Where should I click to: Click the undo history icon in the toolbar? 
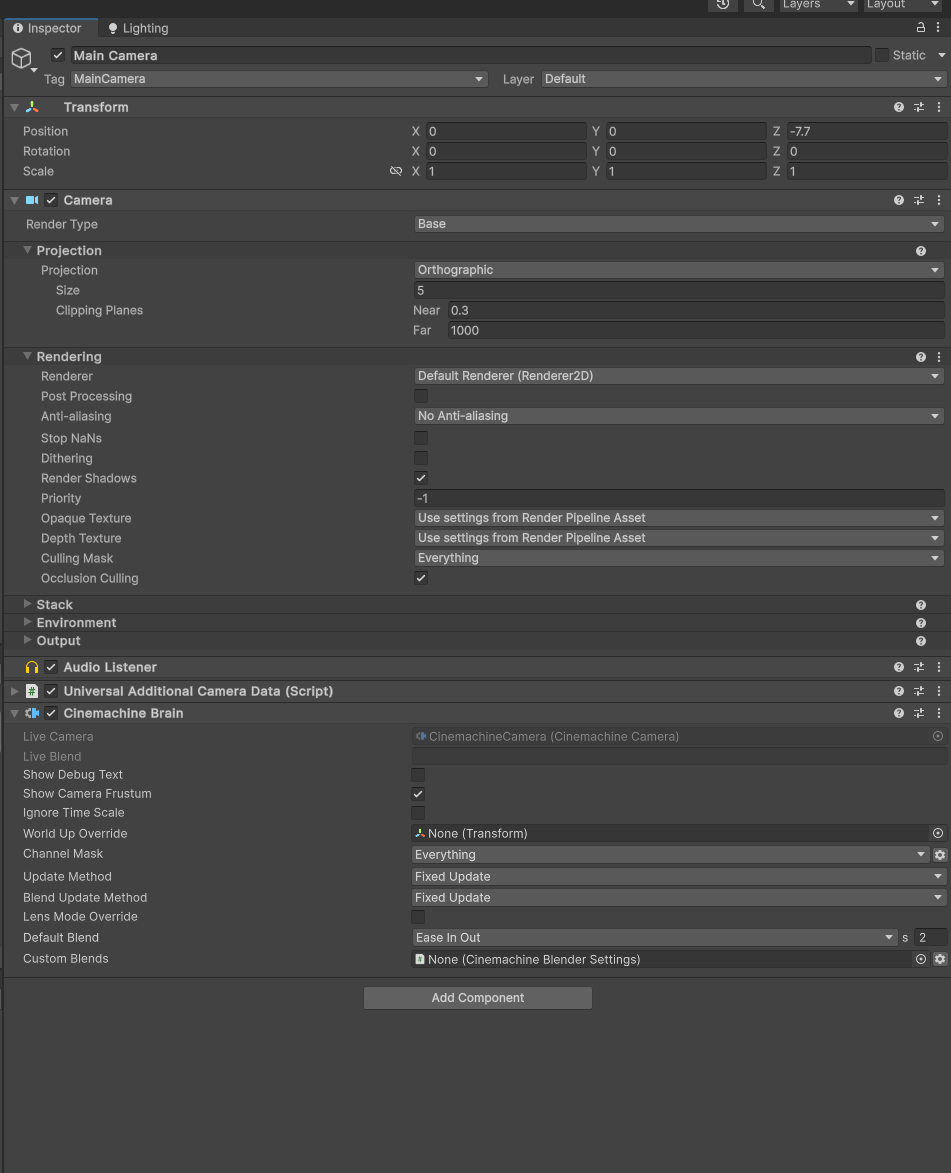(721, 6)
